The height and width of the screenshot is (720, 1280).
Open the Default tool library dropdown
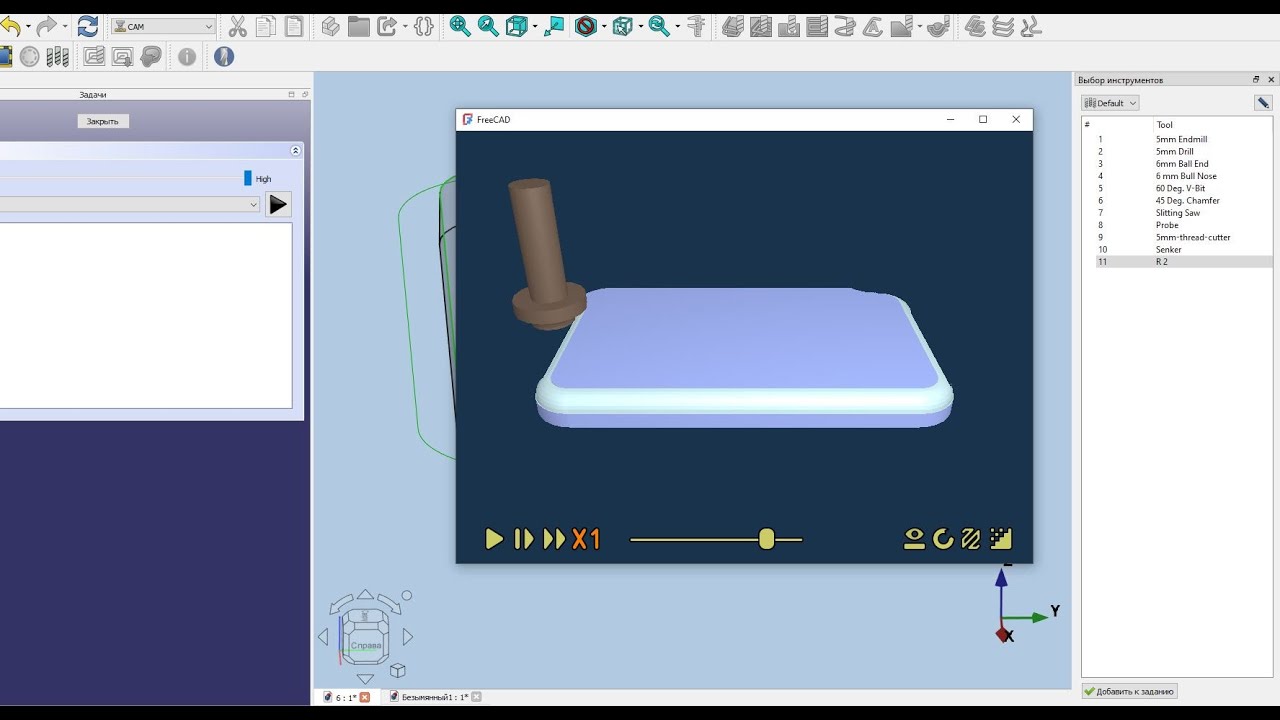pyautogui.click(x=1110, y=103)
